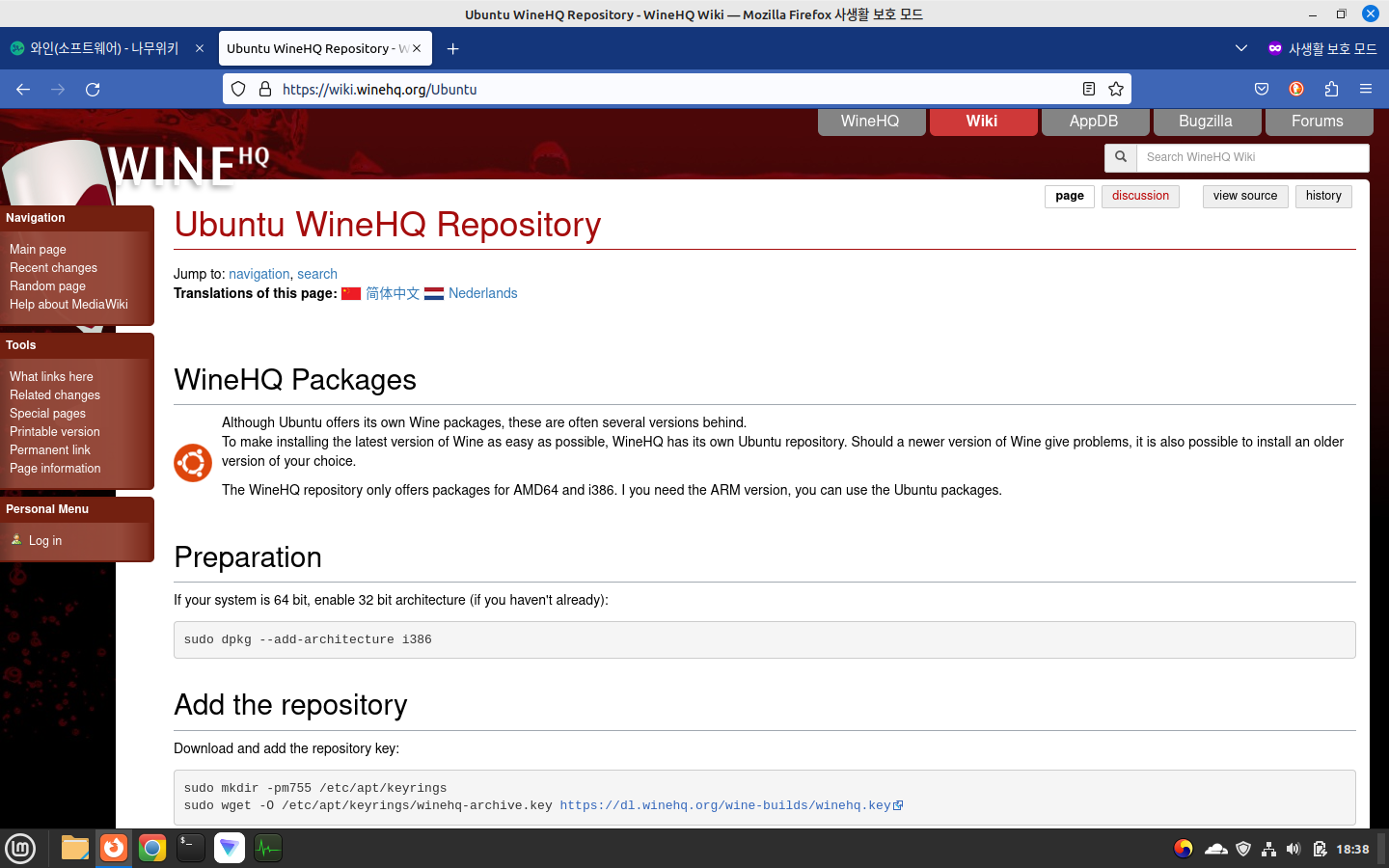Open network connections tray icon
The image size is (1389, 868).
point(1268,849)
